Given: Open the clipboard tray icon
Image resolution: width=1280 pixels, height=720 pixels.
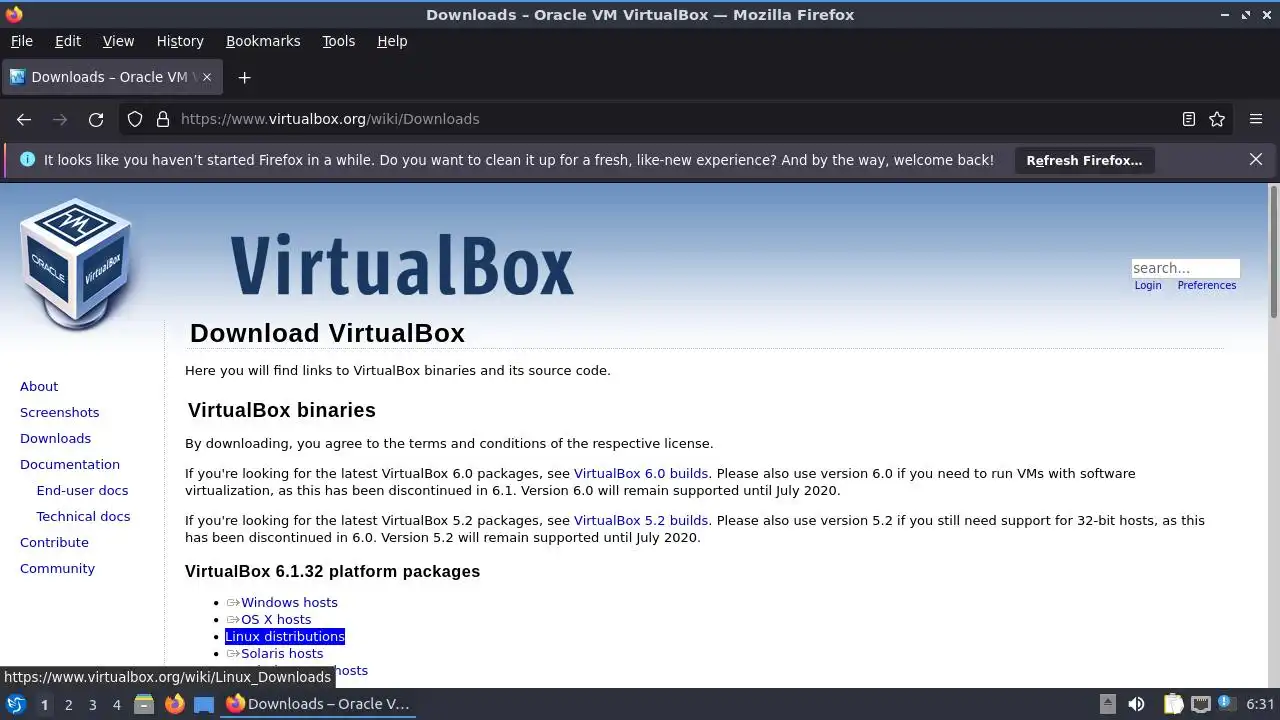Looking at the screenshot, I should 1173,704.
